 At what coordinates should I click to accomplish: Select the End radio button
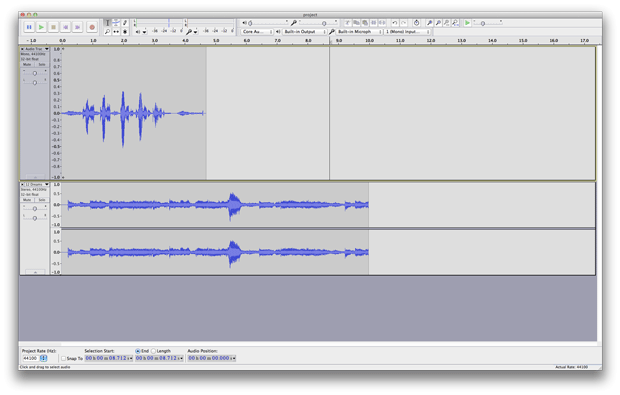[x=138, y=351]
